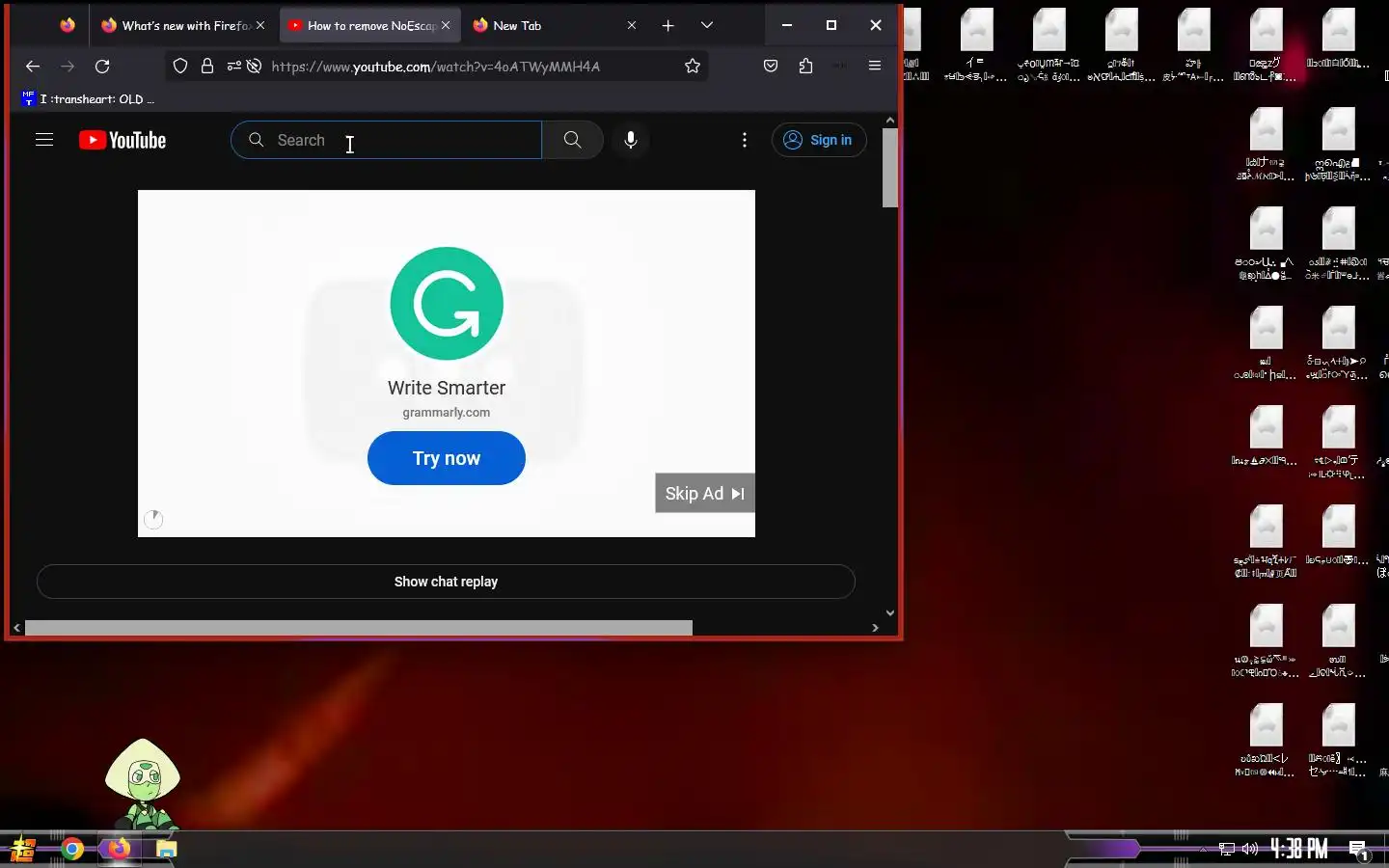Click the scroll down arrow of page
This screenshot has width=1389, height=868.
[x=890, y=612]
